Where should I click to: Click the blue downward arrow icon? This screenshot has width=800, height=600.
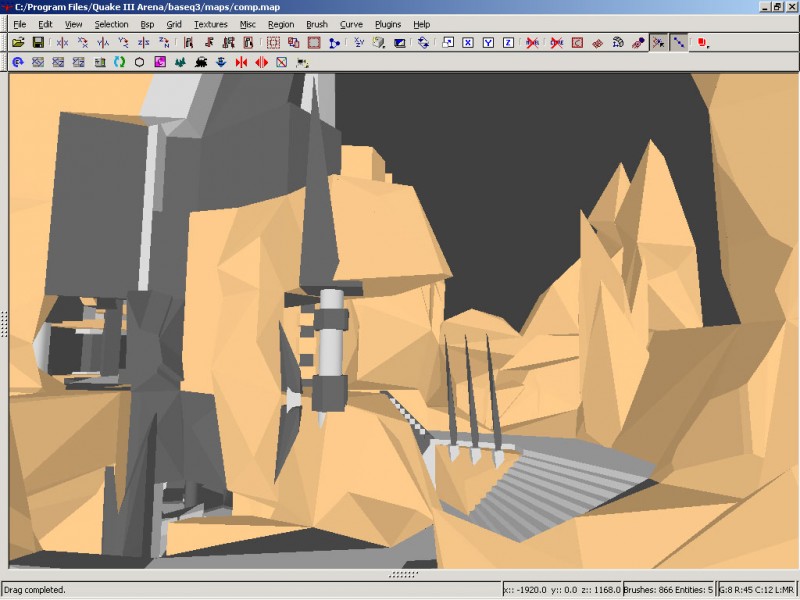(221, 62)
